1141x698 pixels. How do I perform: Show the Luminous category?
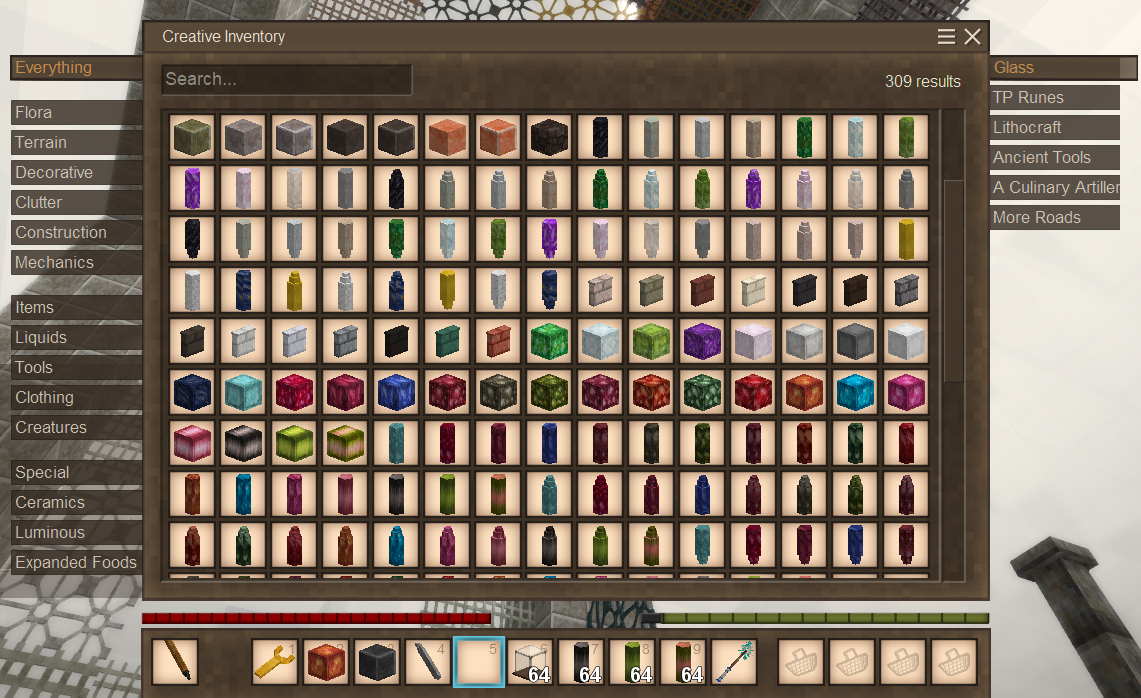[76, 533]
